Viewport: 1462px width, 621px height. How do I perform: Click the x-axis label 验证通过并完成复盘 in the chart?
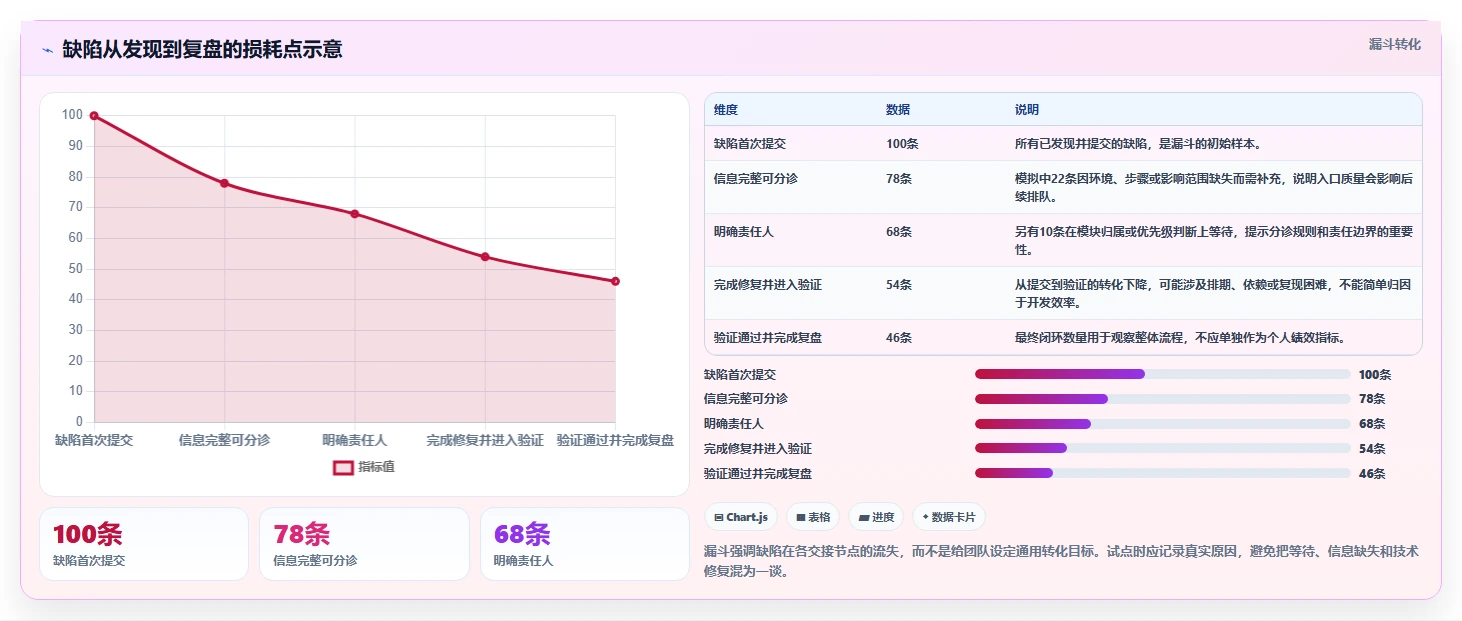(x=615, y=440)
